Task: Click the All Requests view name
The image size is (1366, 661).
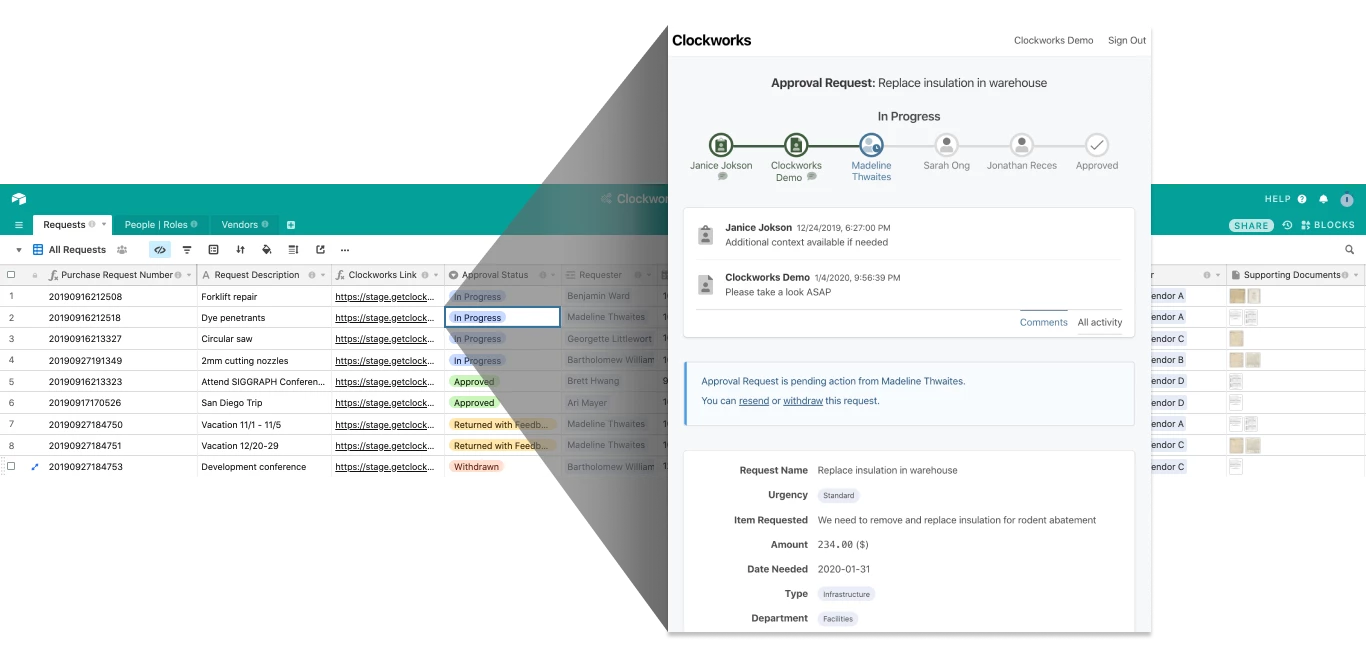Action: [x=77, y=250]
